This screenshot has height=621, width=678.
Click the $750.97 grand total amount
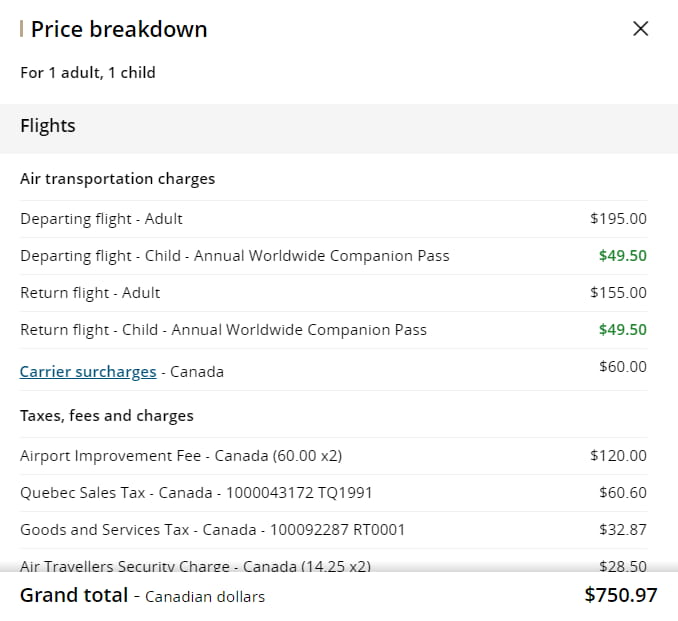click(620, 596)
